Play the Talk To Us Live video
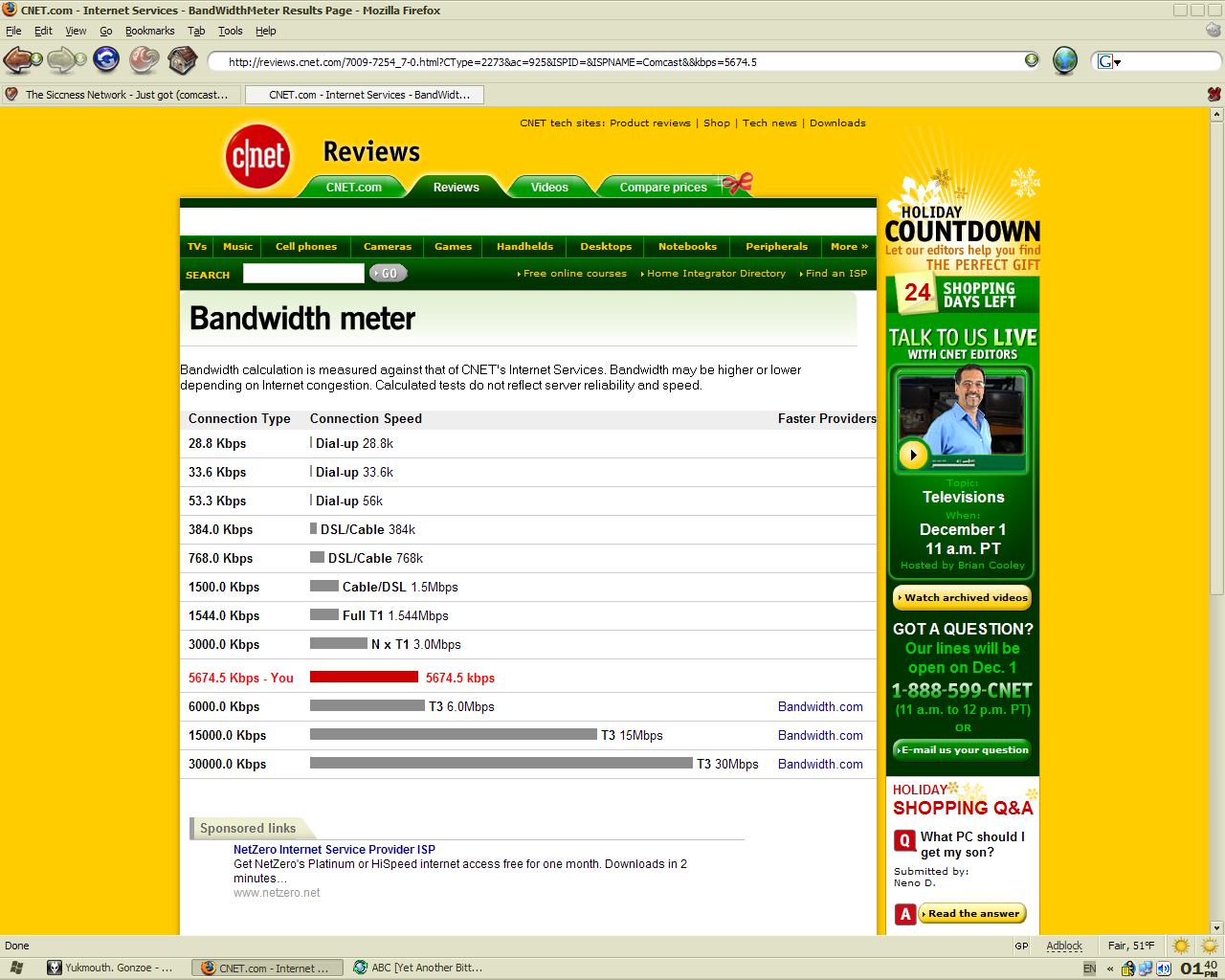 point(913,455)
